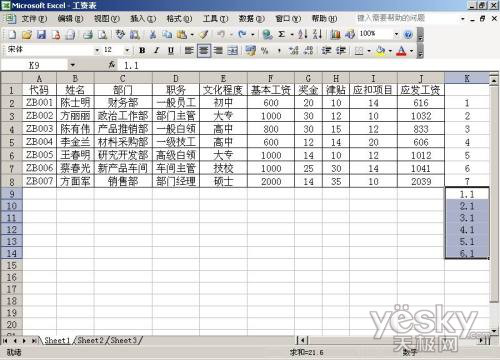Click the Print Preview icon
Screen dimensions: 500x360
(102, 34)
